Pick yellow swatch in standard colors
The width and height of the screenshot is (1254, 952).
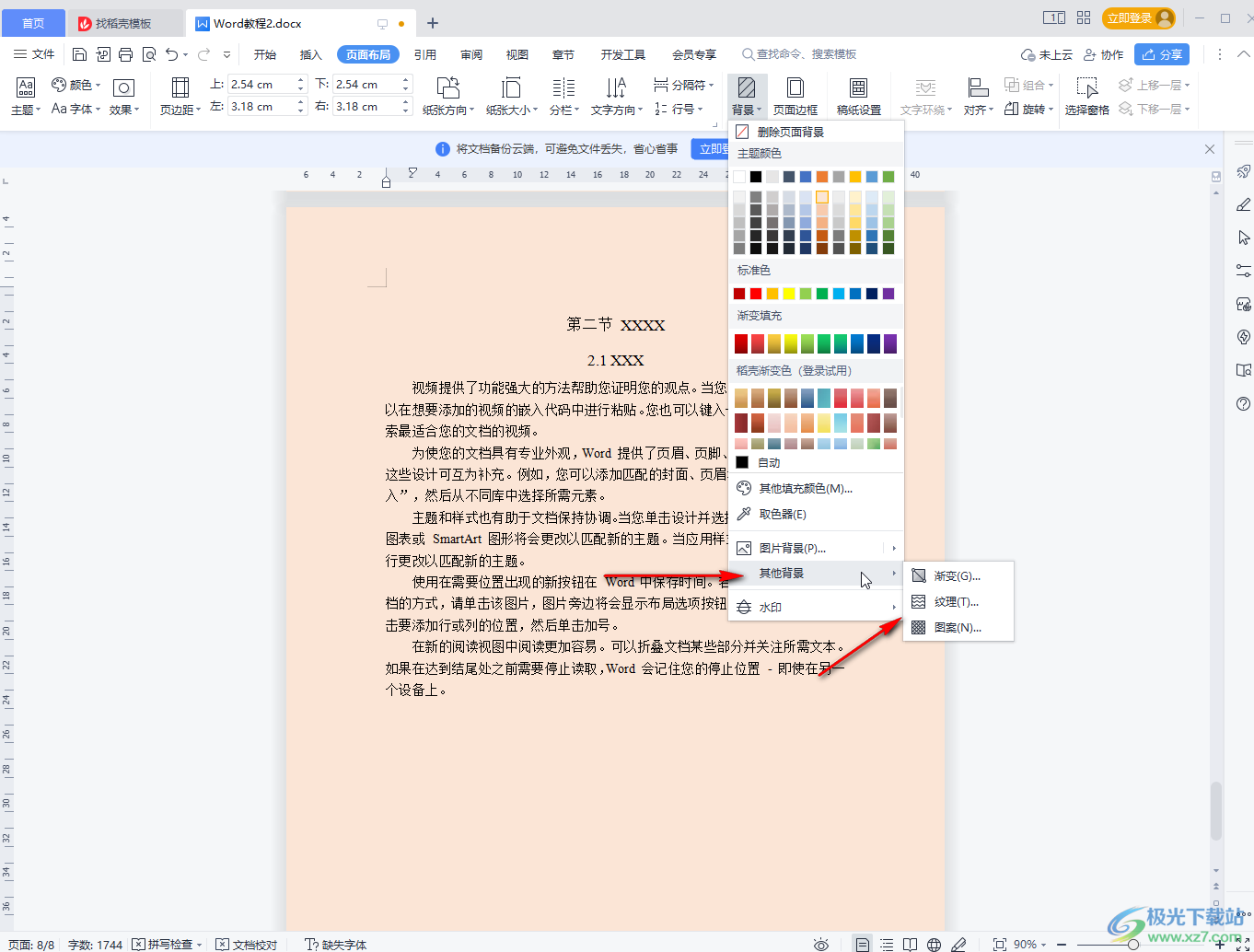[x=789, y=294]
